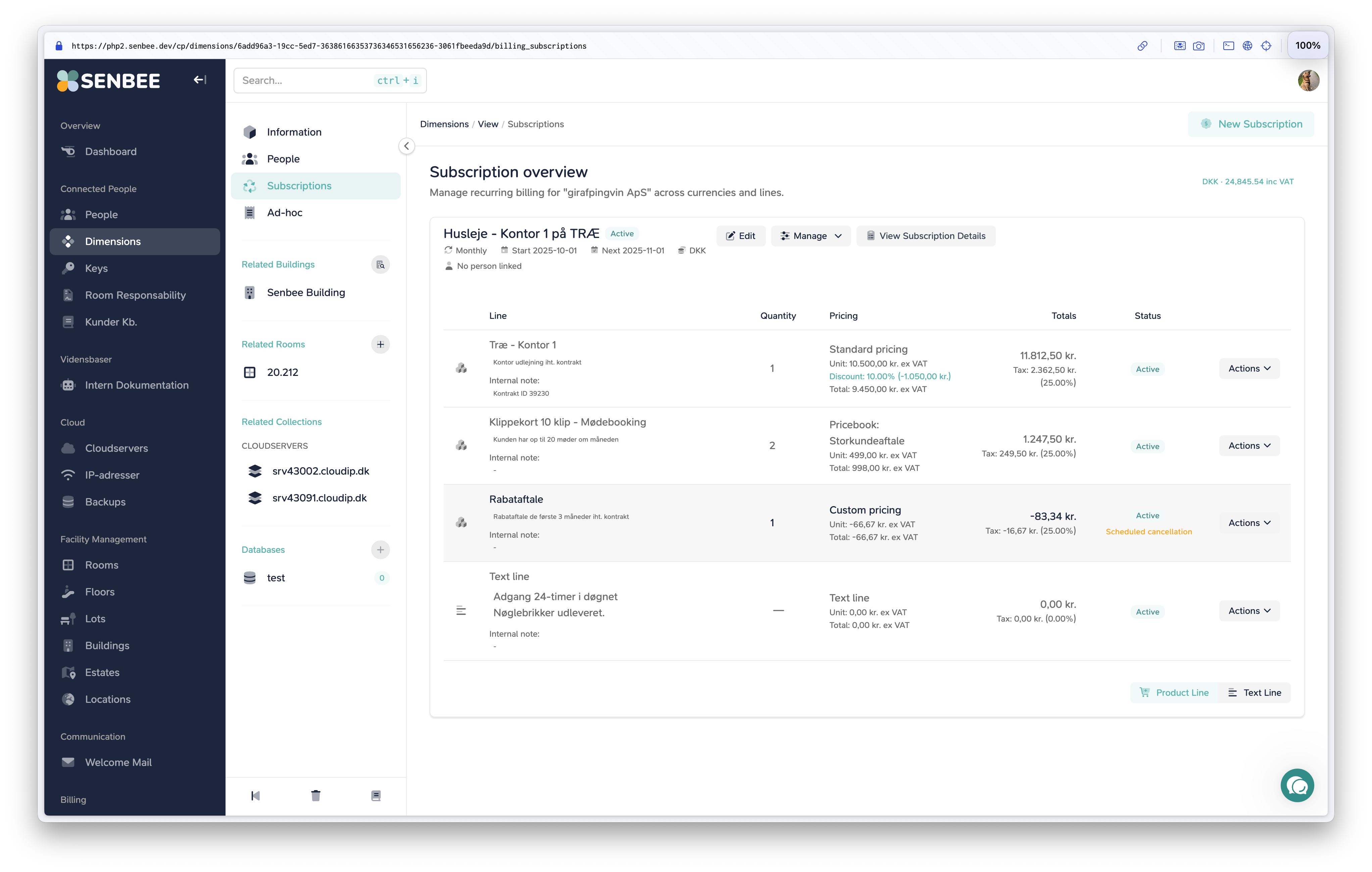Image resolution: width=1372 pixels, height=872 pixels.
Task: Click the trash icon at panel bottom
Action: (316, 795)
